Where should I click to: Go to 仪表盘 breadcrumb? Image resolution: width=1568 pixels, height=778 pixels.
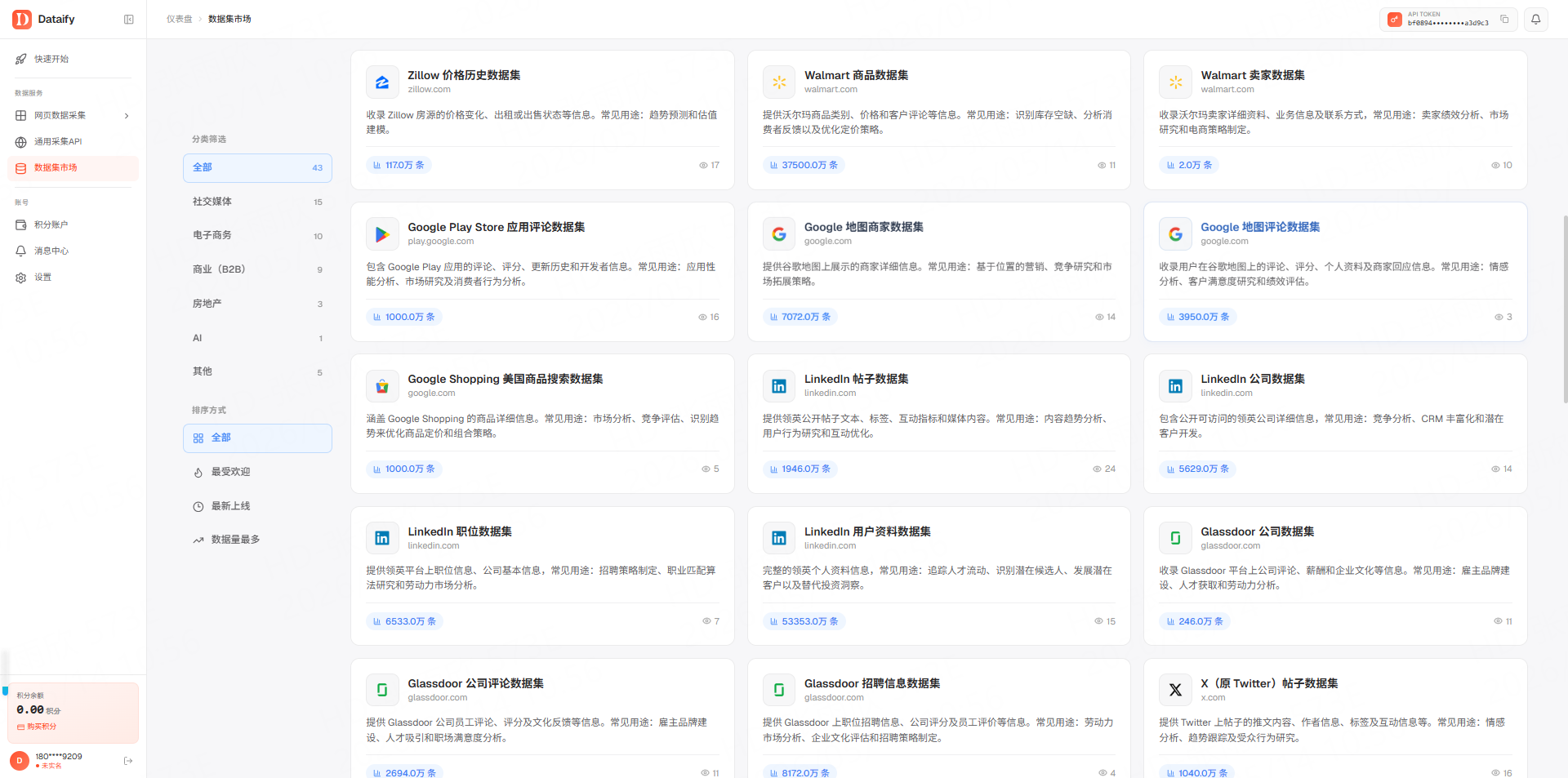[x=179, y=19]
